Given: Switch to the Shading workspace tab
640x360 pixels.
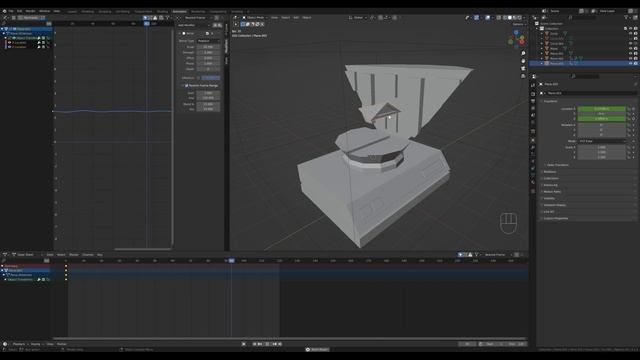Looking at the screenshot, I should (x=162, y=11).
